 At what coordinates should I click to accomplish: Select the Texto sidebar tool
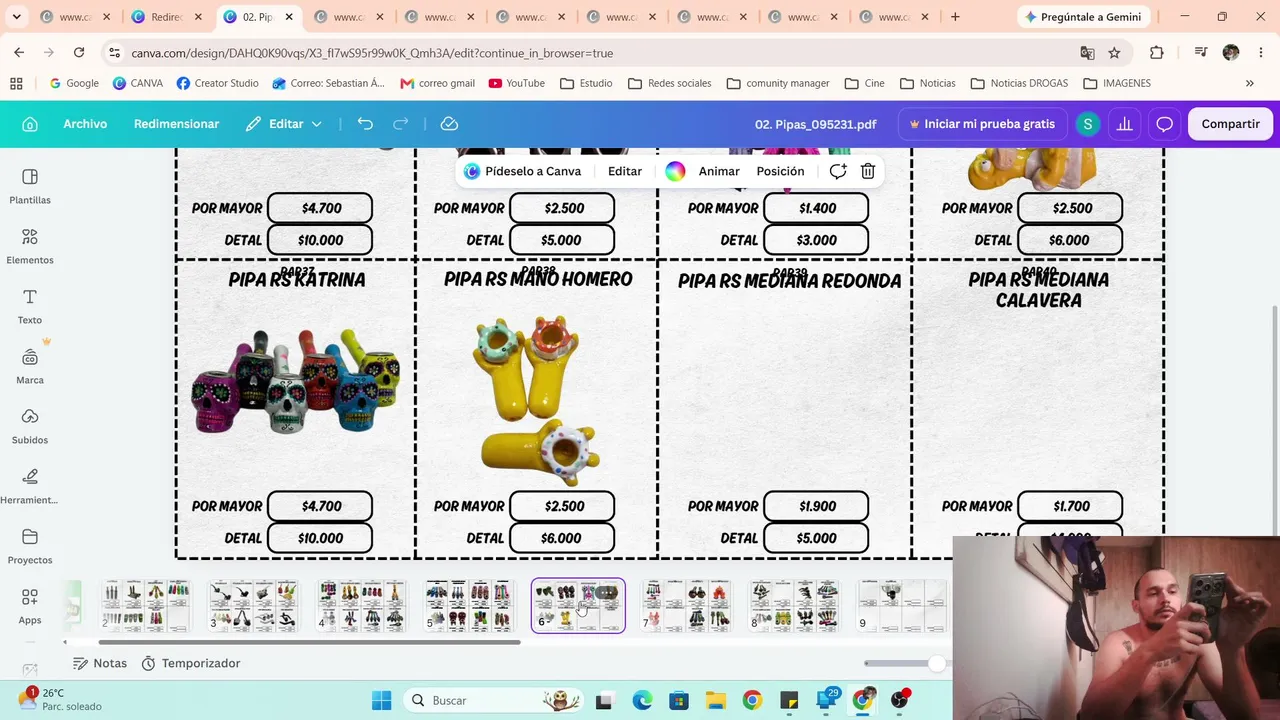(30, 306)
